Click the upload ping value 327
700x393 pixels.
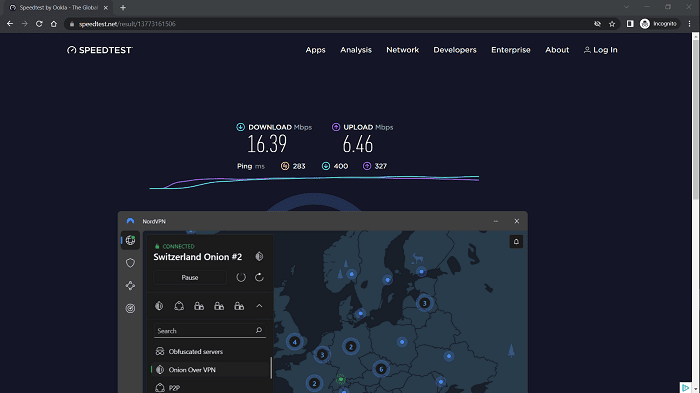[380, 166]
